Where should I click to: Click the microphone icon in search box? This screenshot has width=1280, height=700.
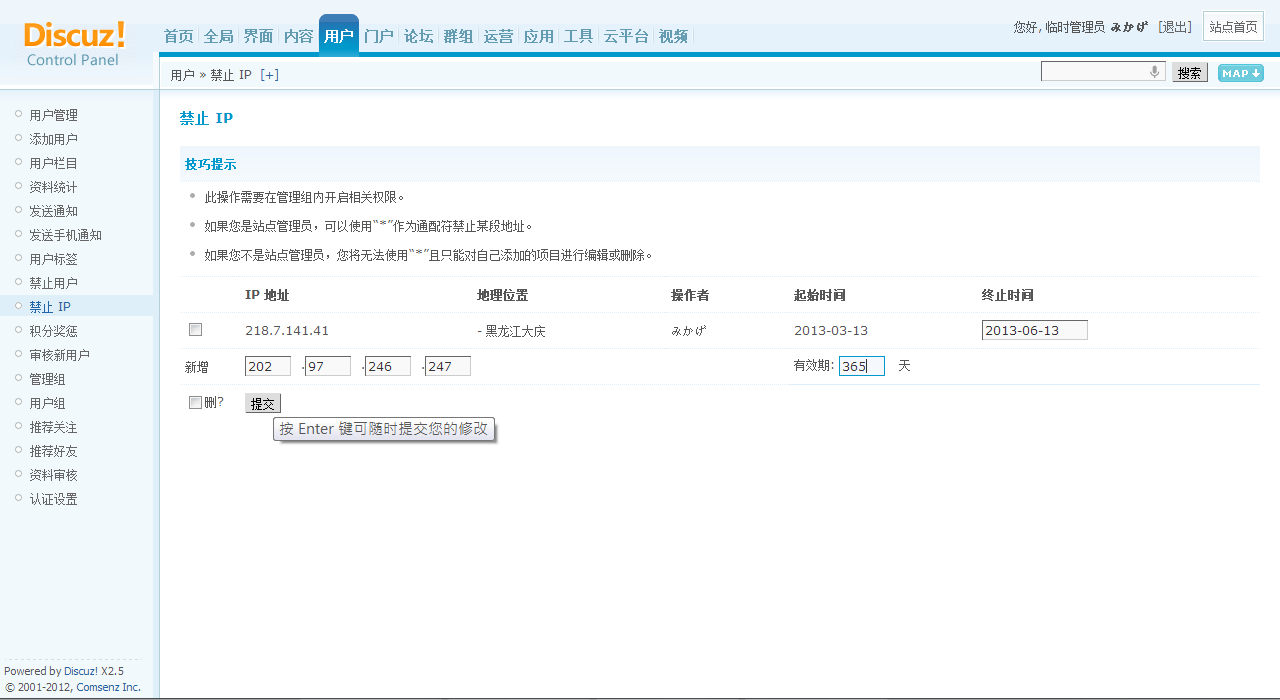pyautogui.click(x=1154, y=72)
